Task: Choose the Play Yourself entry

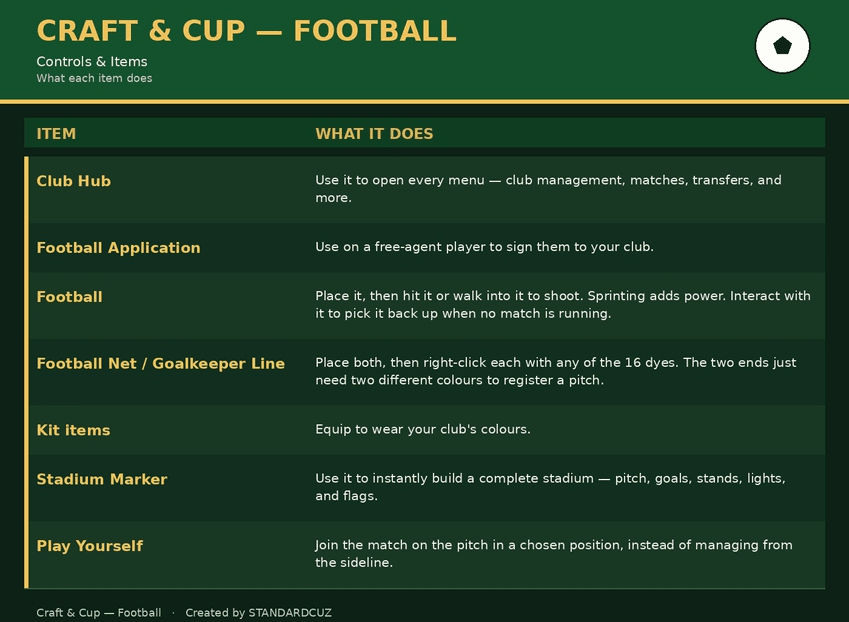Action: [x=89, y=546]
